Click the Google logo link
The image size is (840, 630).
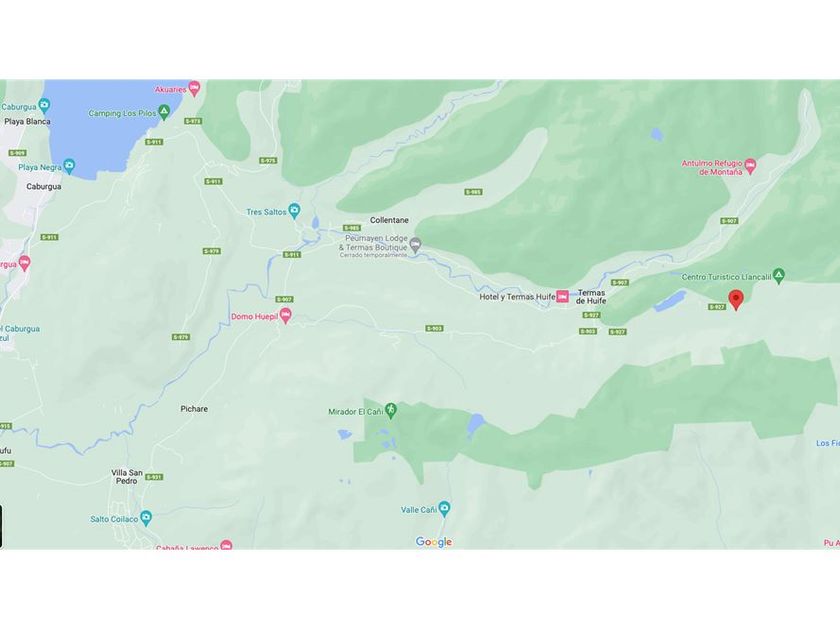tap(434, 542)
